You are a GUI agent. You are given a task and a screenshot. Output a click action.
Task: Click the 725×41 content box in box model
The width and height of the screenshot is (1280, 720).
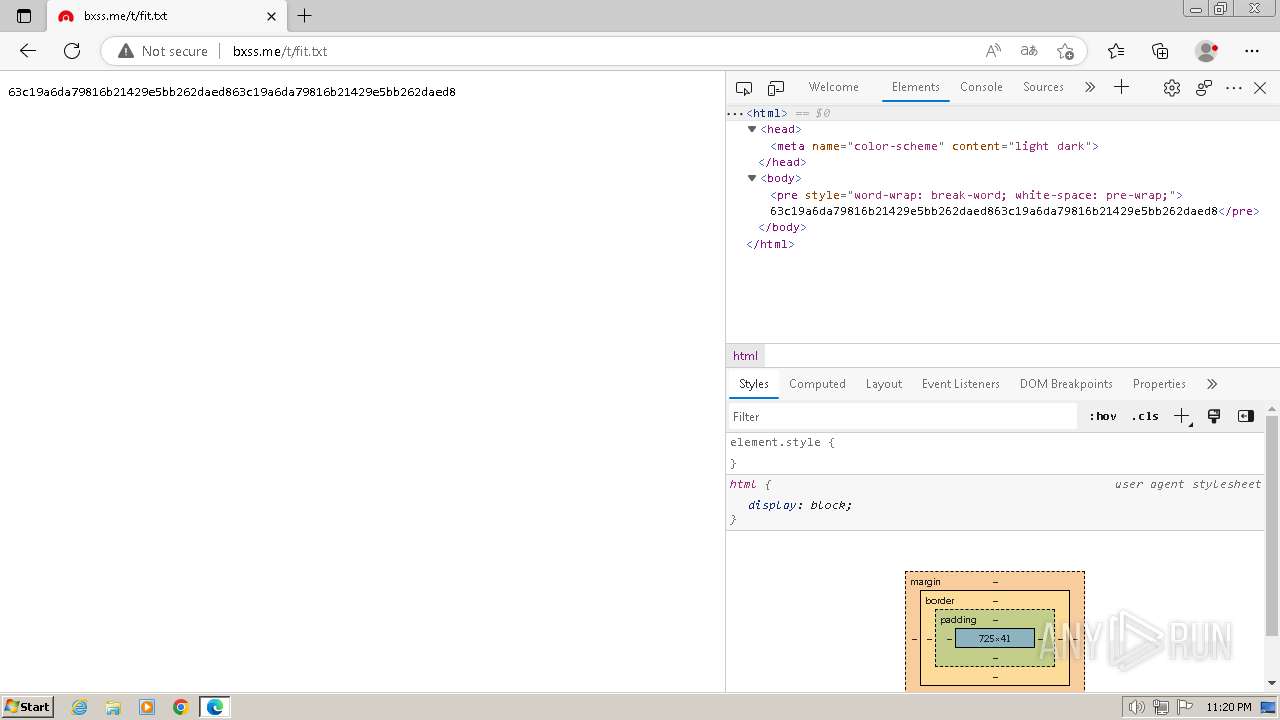[995, 638]
